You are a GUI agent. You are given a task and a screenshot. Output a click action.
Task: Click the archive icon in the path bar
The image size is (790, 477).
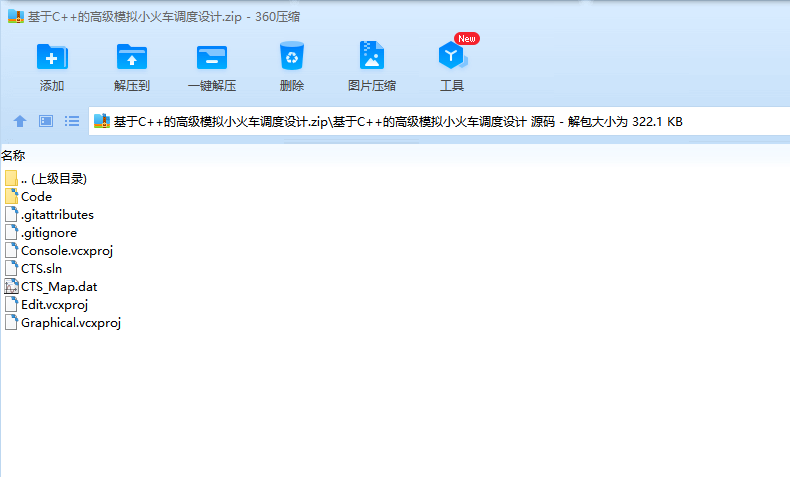coord(102,121)
